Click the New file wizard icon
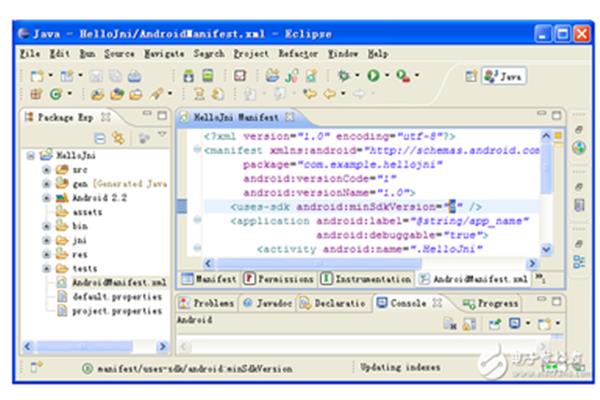This screenshot has width=600, height=400. coord(37,76)
